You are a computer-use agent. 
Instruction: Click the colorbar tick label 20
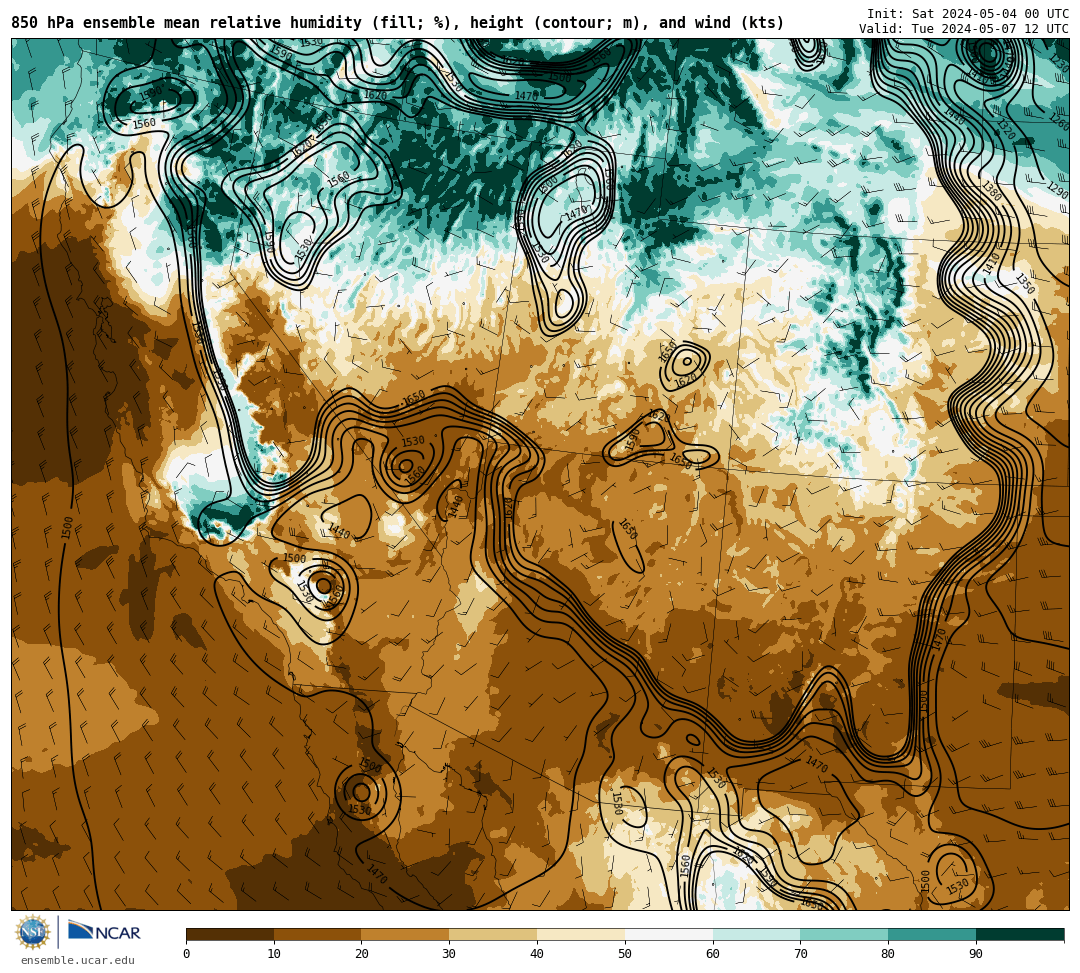(x=362, y=954)
